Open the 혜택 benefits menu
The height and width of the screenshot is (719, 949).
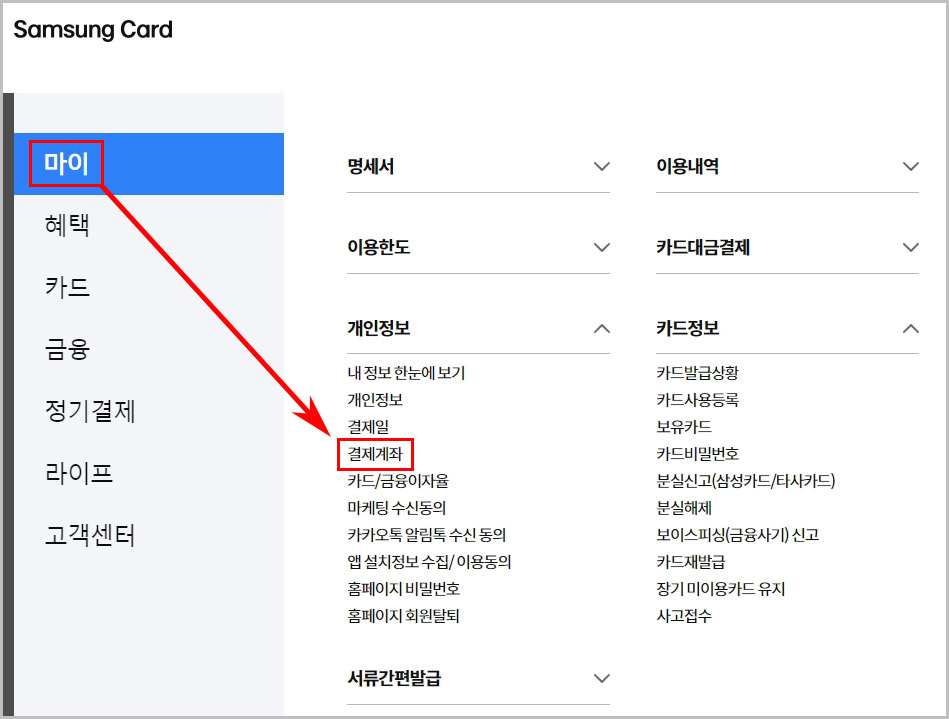(66, 226)
